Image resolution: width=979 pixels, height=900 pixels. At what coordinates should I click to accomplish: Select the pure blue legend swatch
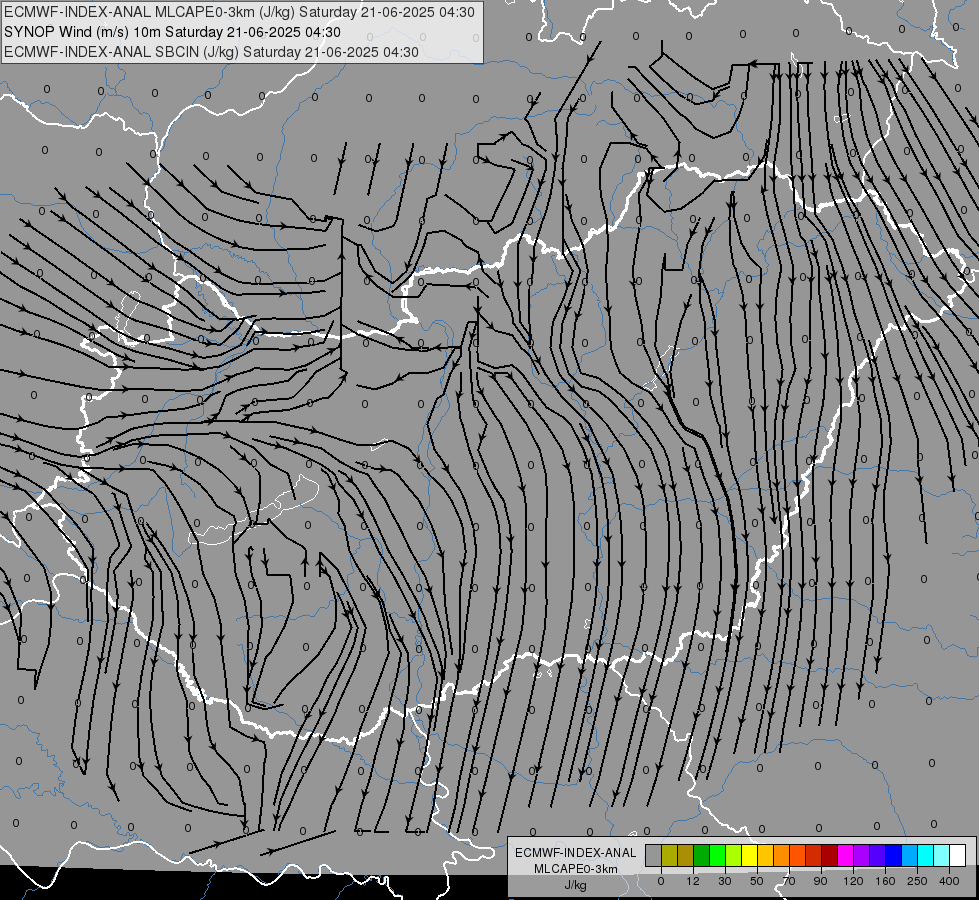893,855
